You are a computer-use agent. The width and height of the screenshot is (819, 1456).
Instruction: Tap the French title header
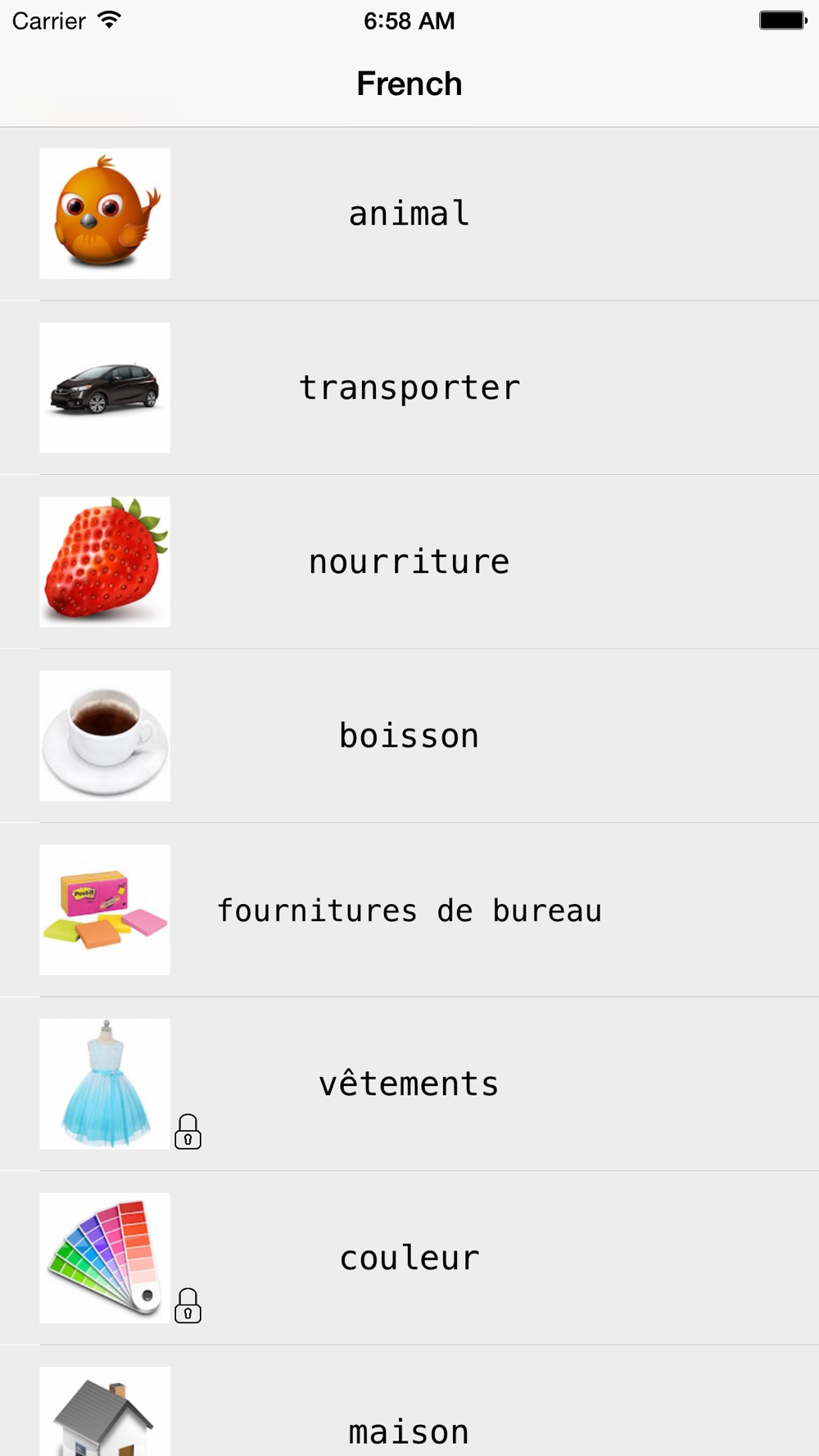pyautogui.click(x=409, y=84)
